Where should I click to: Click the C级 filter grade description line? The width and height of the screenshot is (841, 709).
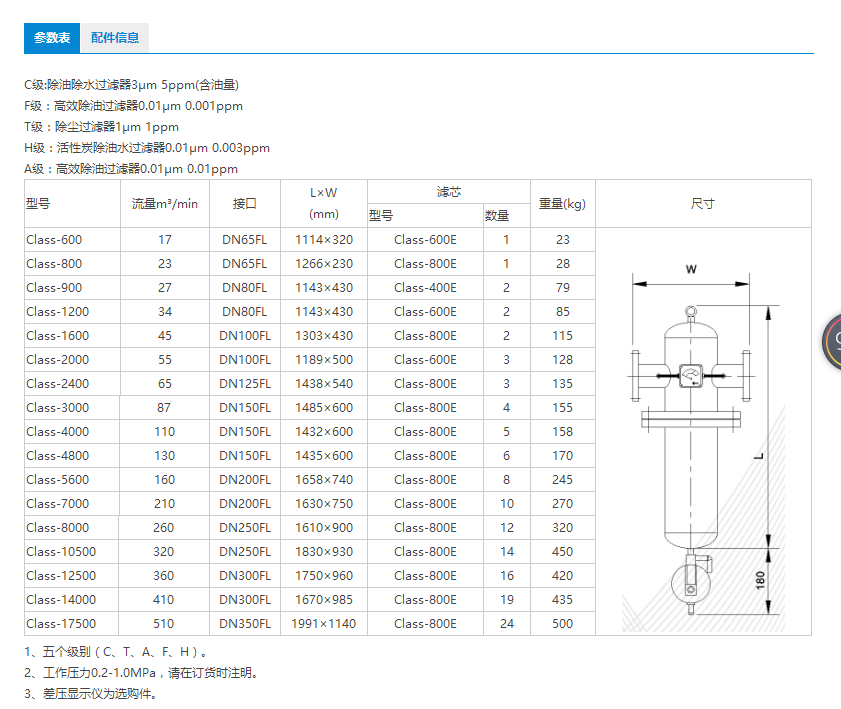pyautogui.click(x=131, y=85)
